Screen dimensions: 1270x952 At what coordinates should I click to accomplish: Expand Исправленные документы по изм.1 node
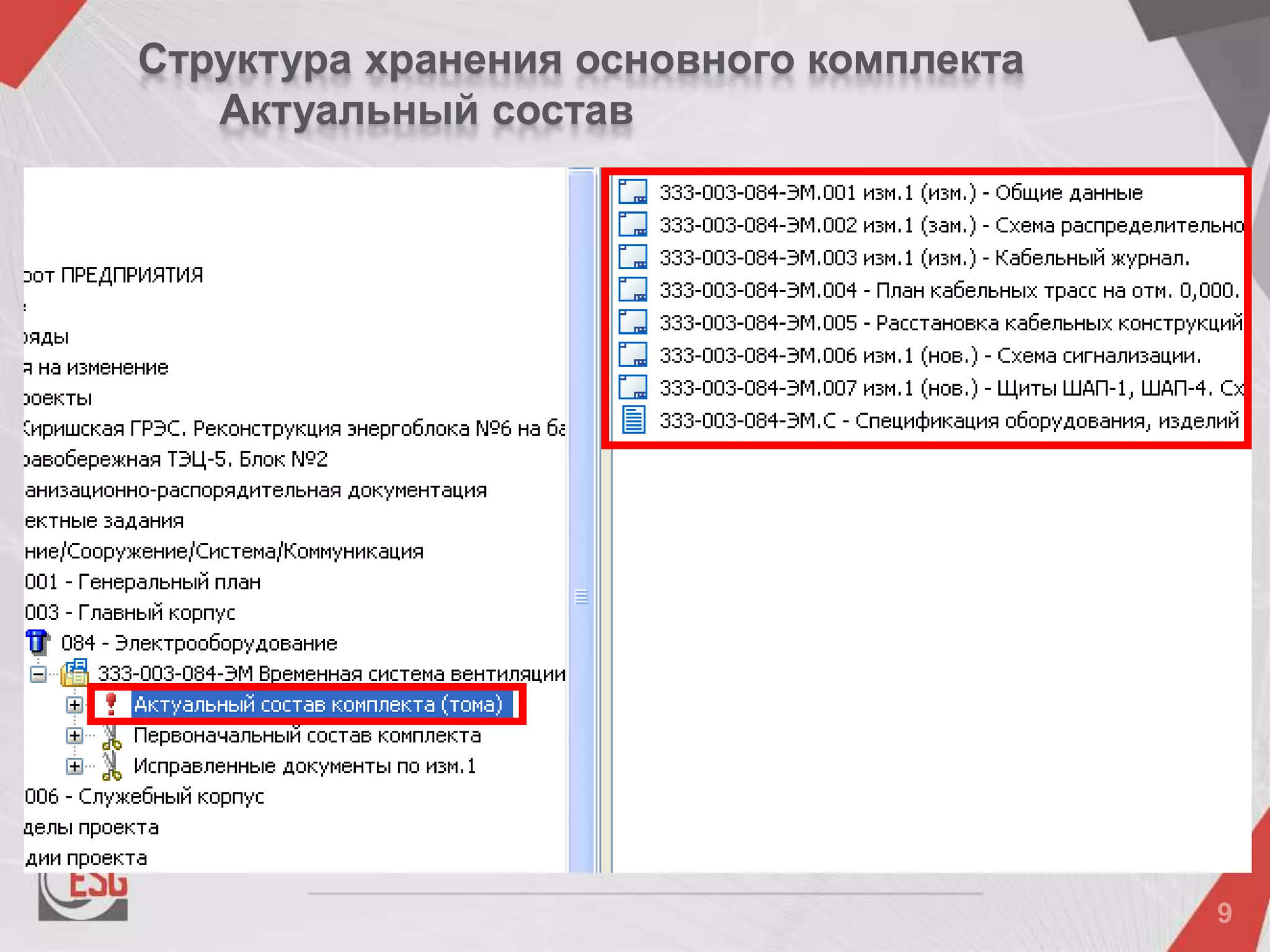pyautogui.click(x=74, y=767)
